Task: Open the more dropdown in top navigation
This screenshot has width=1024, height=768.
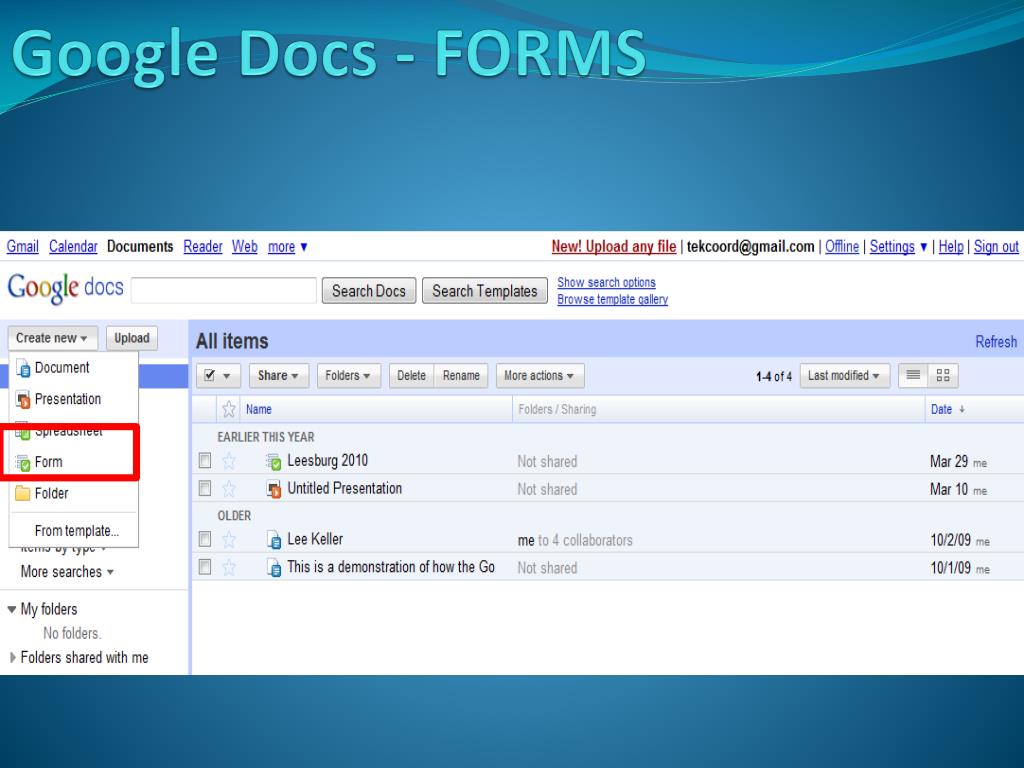Action: (287, 247)
